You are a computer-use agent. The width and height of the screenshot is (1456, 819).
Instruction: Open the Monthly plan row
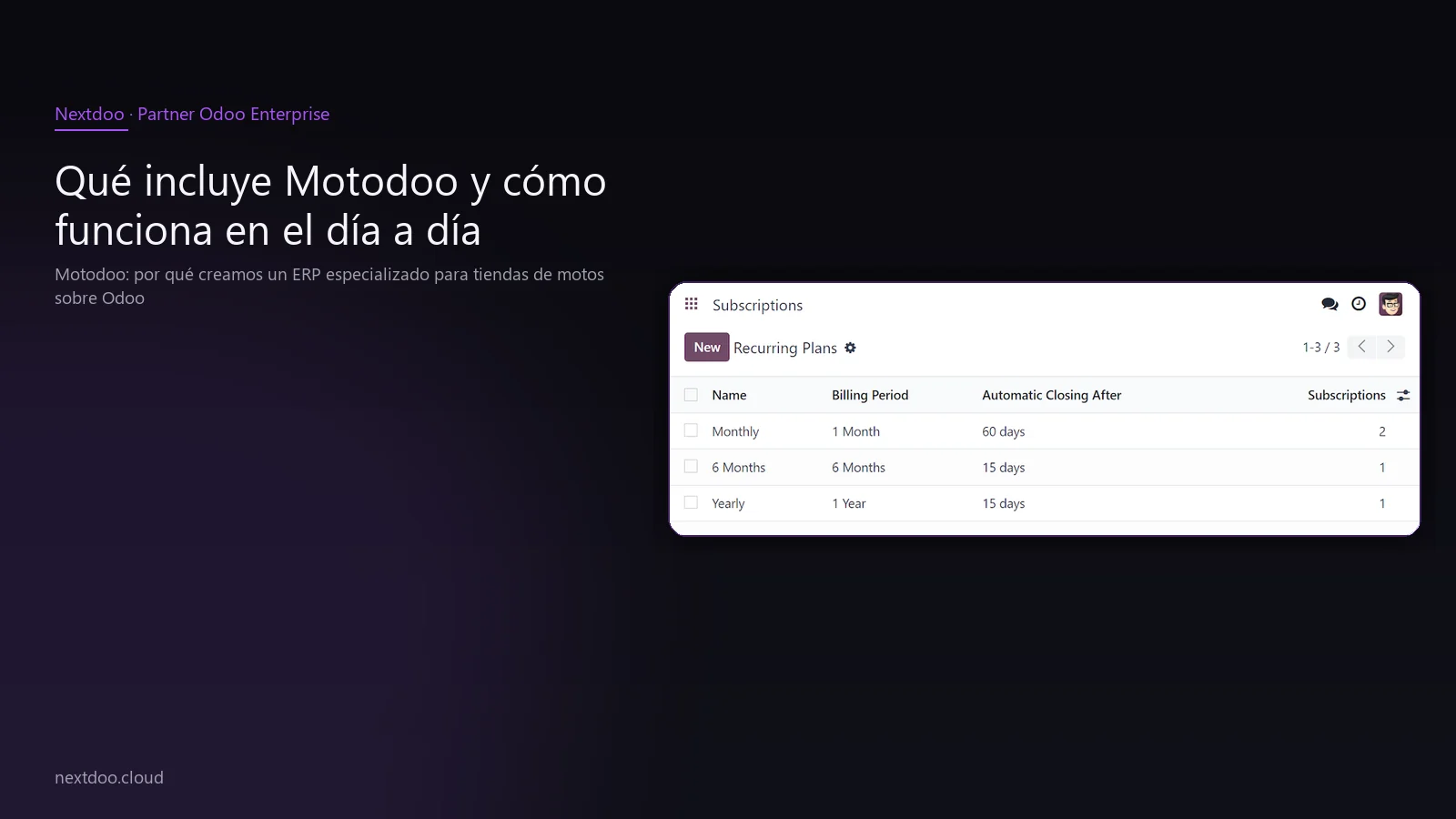point(1045,431)
